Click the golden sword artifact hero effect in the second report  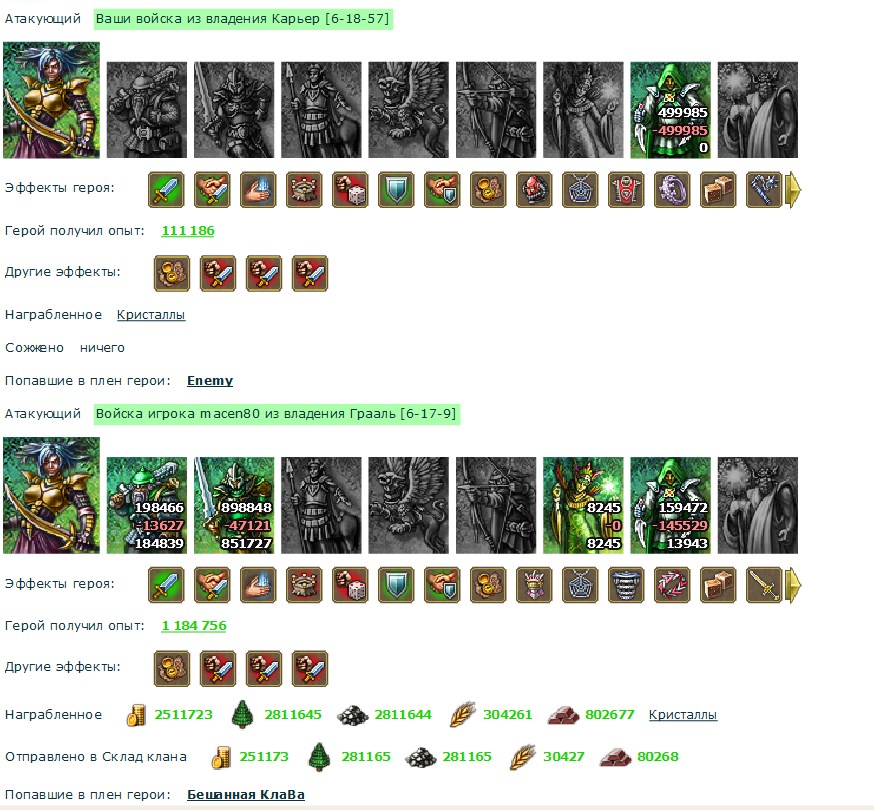pyautogui.click(x=764, y=585)
